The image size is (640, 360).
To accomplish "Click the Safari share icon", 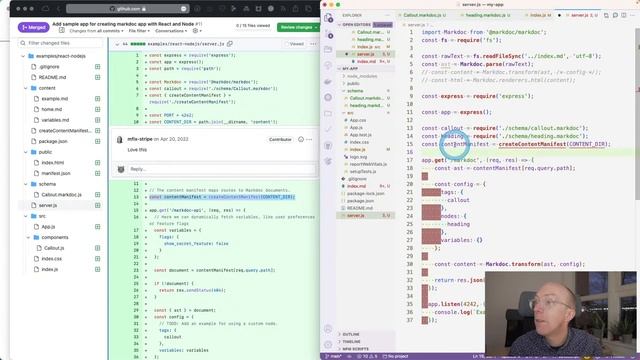I will [296, 9].
